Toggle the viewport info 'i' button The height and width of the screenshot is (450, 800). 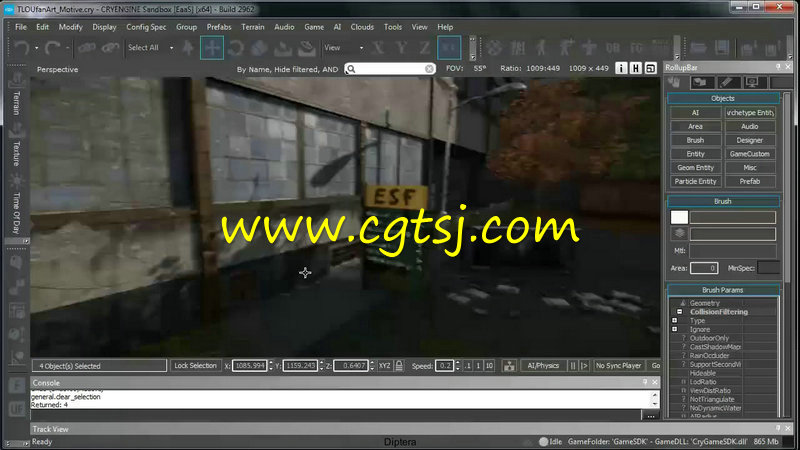pyautogui.click(x=621, y=68)
